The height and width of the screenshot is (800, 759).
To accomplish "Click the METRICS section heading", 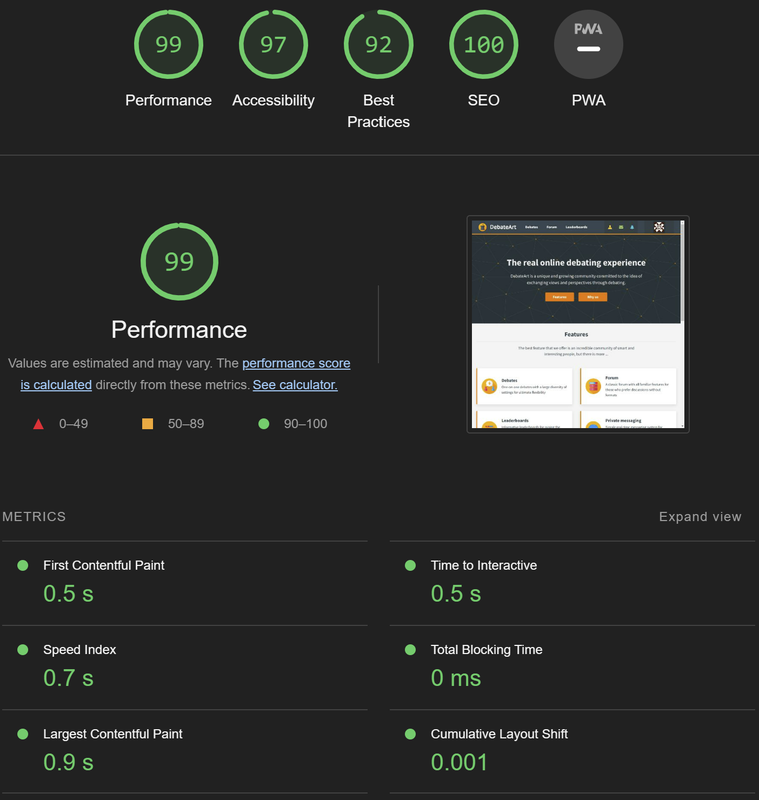I will click(x=34, y=516).
